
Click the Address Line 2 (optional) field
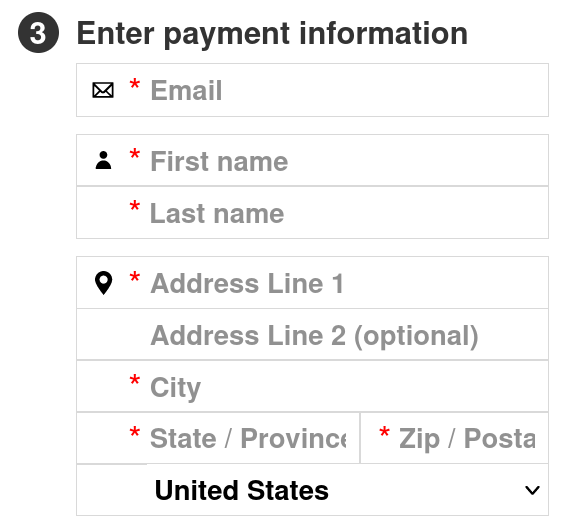312,335
